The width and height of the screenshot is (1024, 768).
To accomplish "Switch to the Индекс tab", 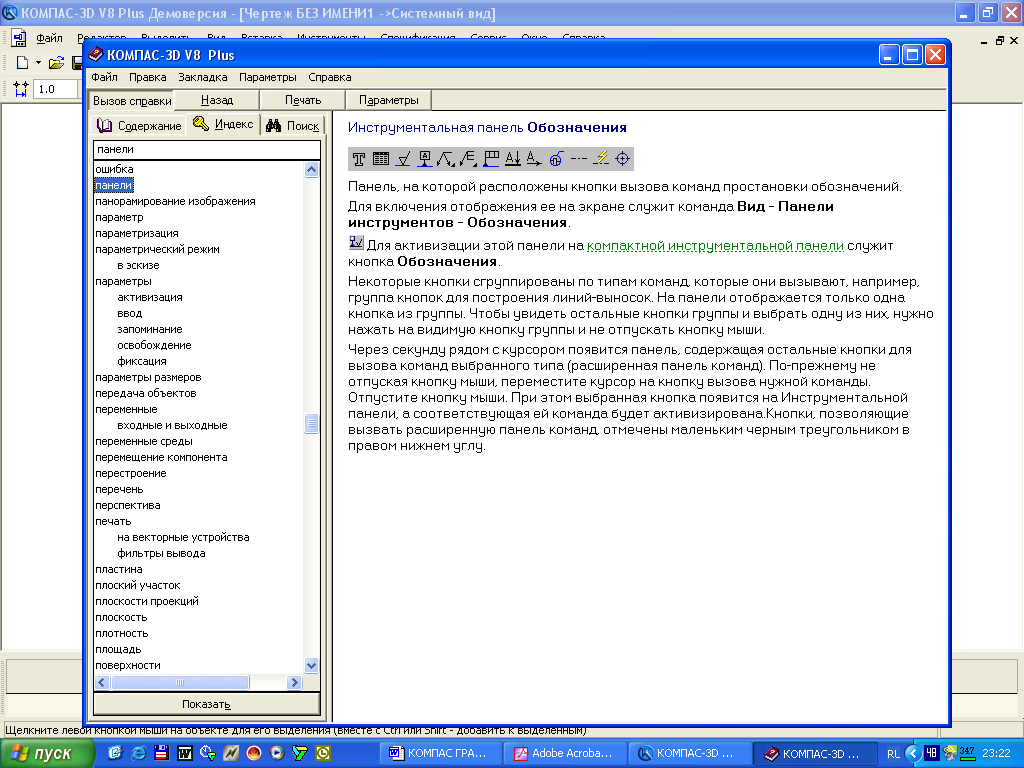I will 223,124.
